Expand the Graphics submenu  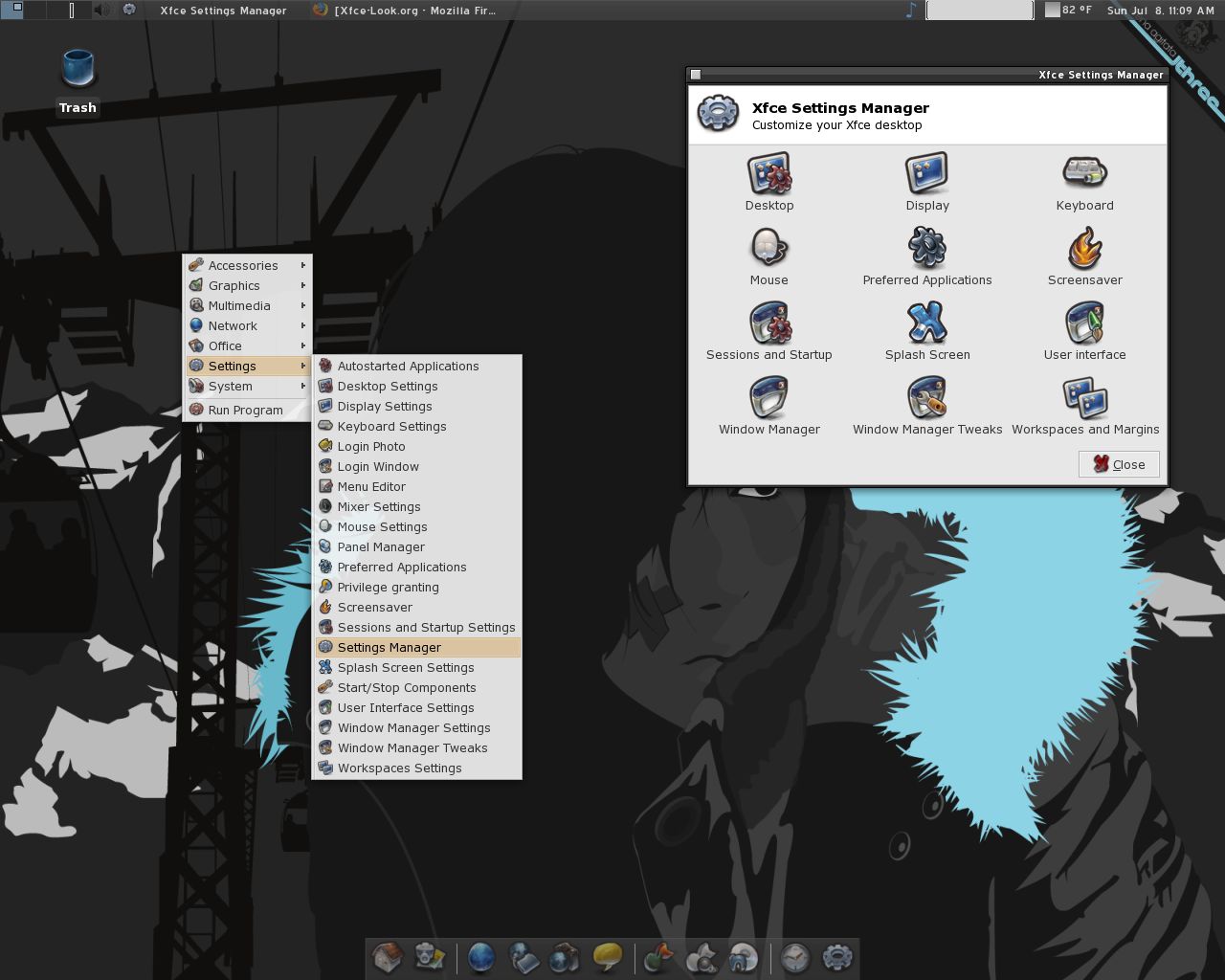(x=247, y=285)
